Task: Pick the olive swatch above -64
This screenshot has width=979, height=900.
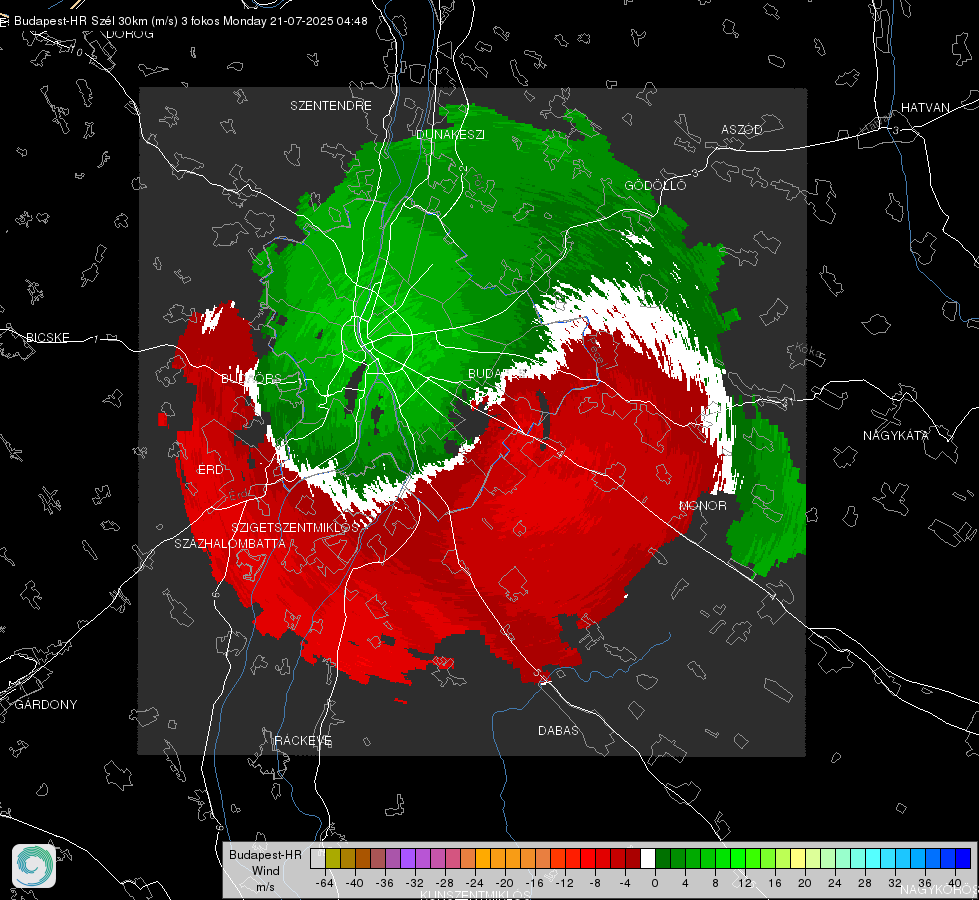Action: coord(333,858)
